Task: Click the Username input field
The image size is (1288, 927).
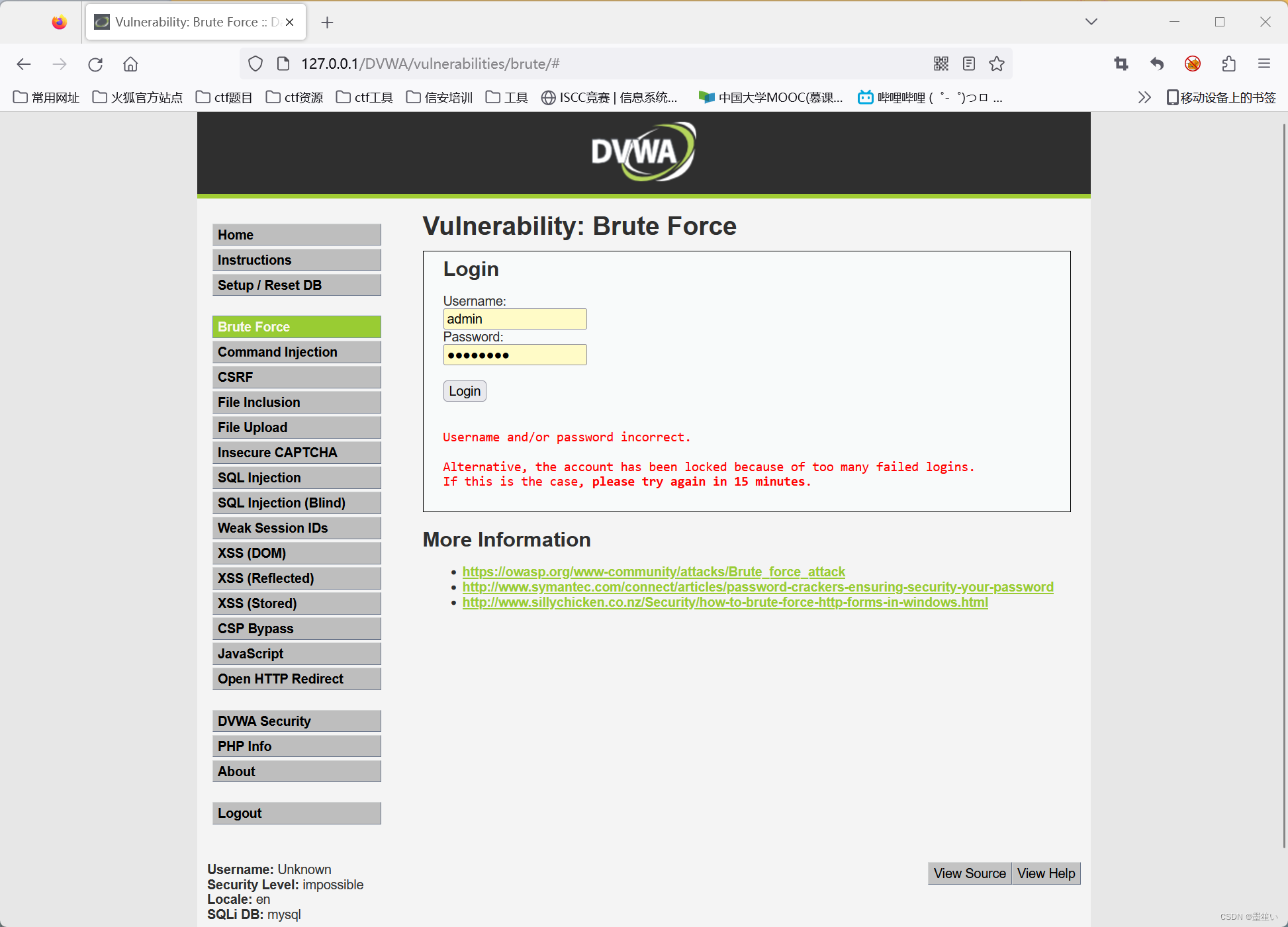Action: 516,318
